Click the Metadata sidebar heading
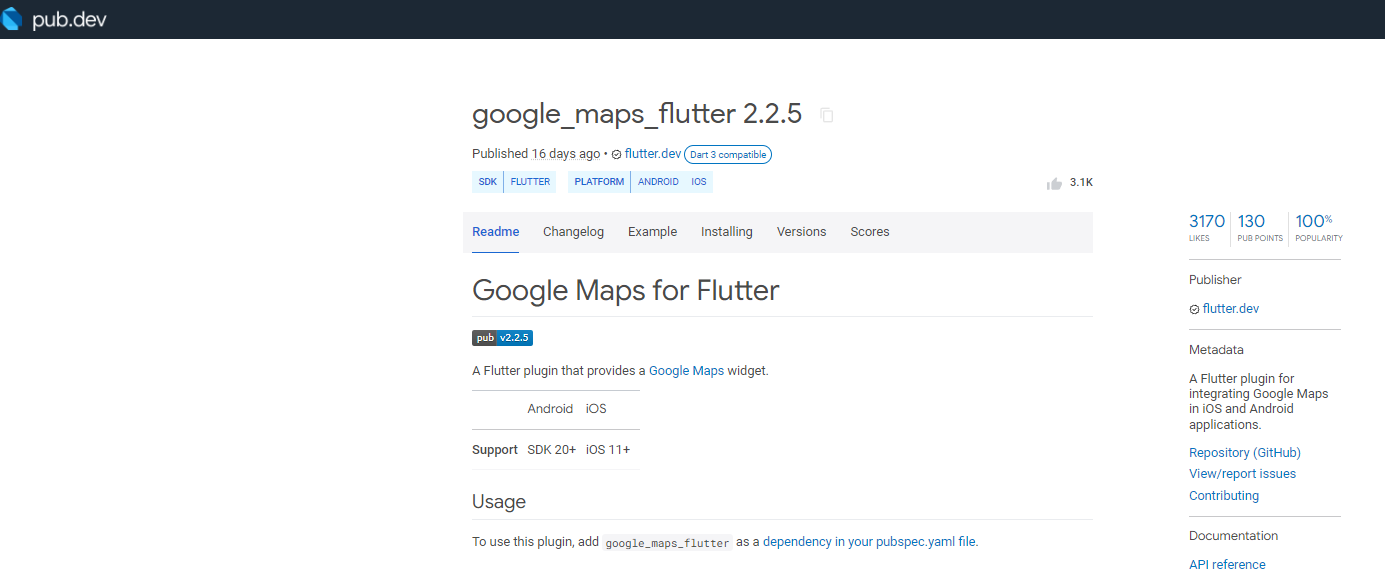The height and width of the screenshot is (569, 1385). 1216,350
